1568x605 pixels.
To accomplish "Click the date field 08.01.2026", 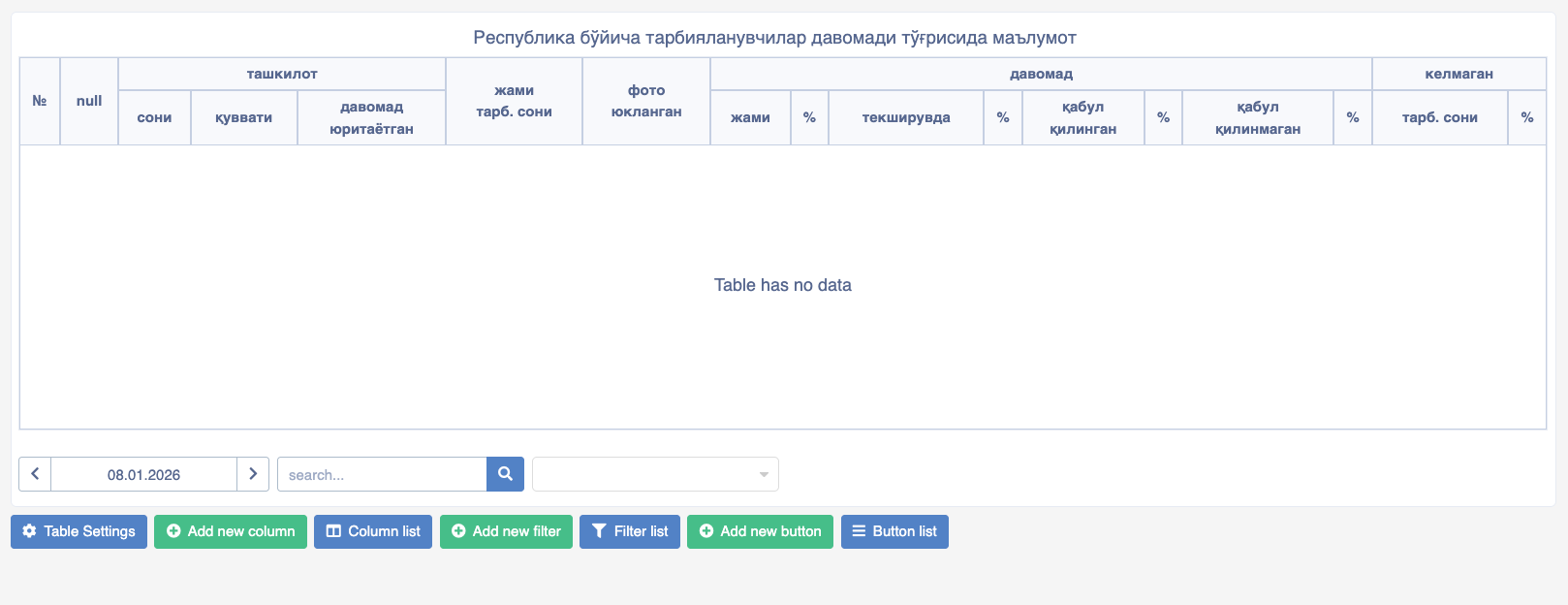I will pos(143,474).
